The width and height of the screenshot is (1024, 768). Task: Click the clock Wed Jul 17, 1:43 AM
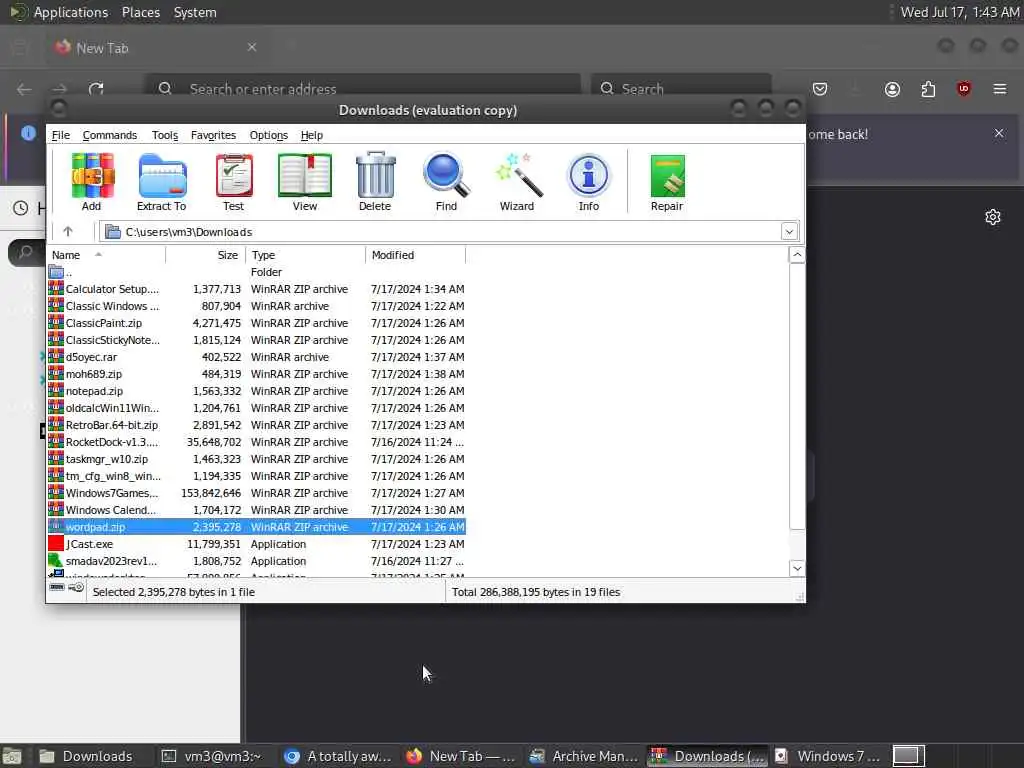click(959, 12)
